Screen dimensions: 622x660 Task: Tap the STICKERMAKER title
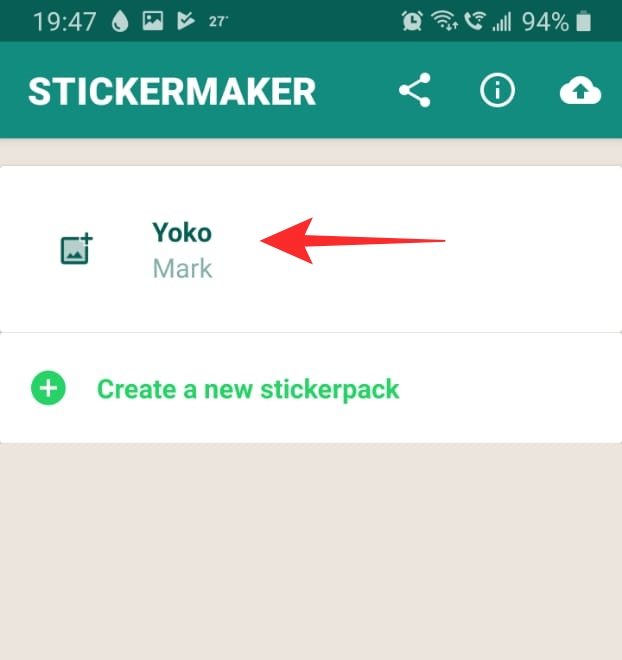click(172, 91)
